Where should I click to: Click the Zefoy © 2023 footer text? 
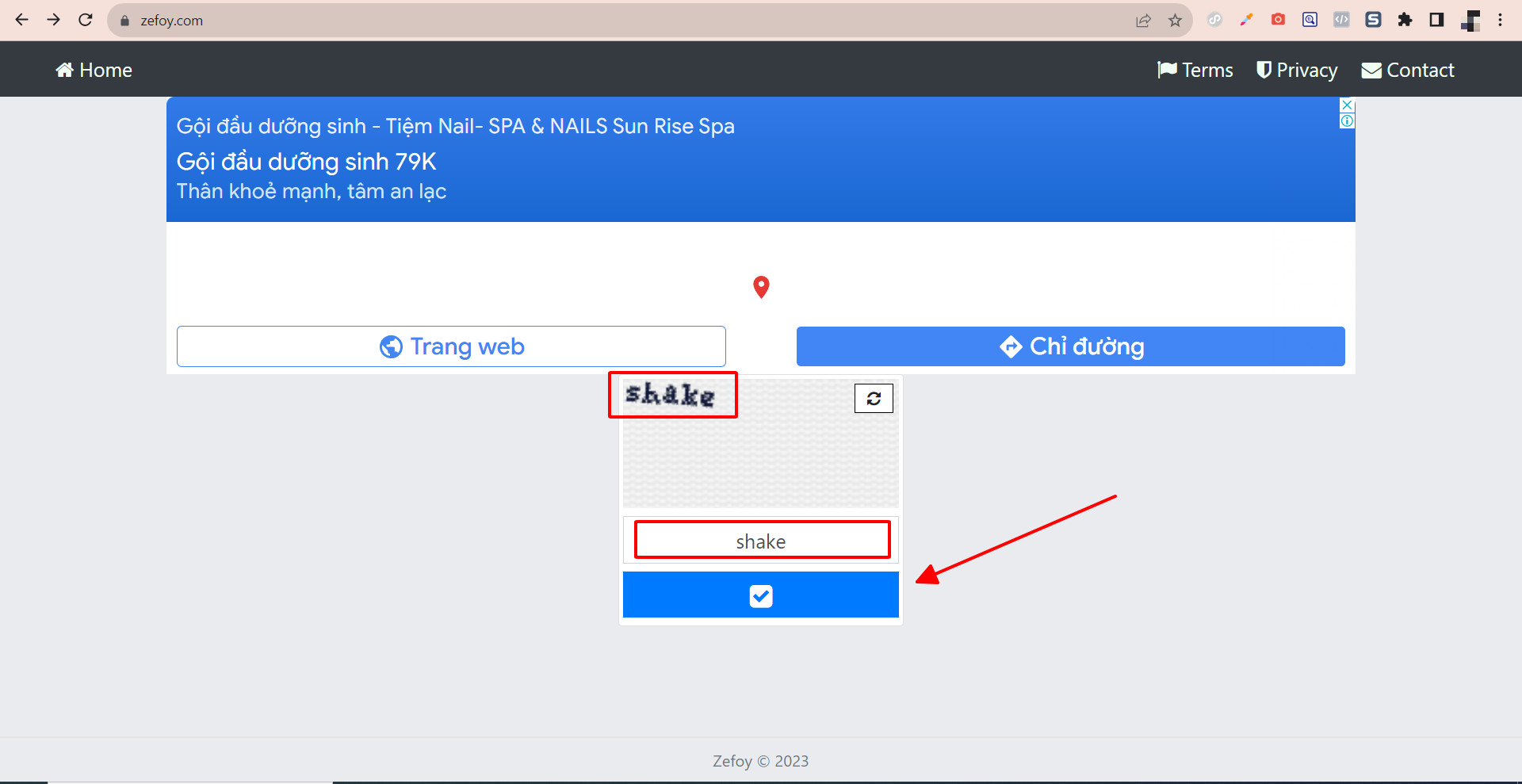pyautogui.click(x=760, y=761)
